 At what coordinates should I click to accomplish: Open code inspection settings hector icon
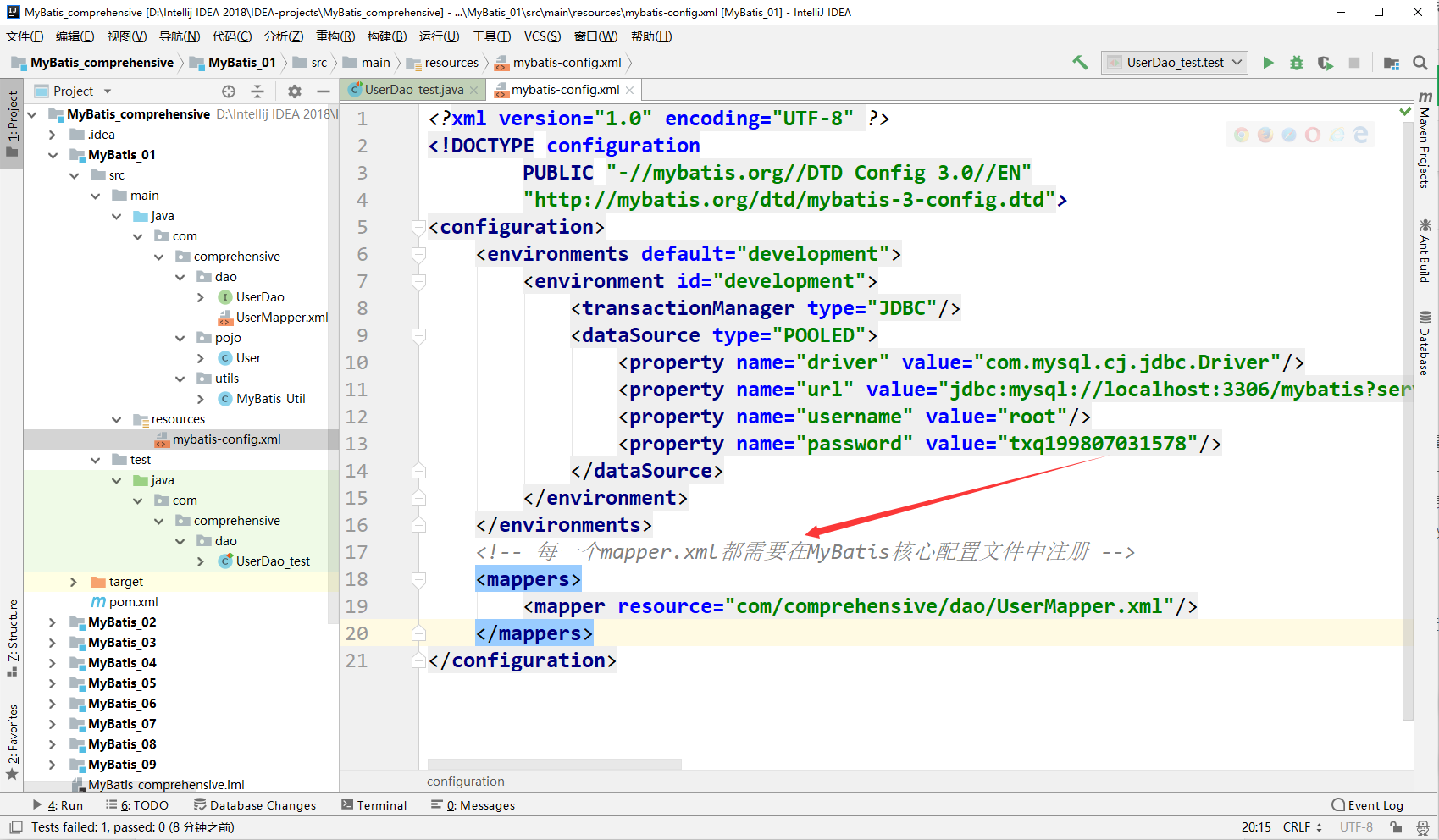1423,827
